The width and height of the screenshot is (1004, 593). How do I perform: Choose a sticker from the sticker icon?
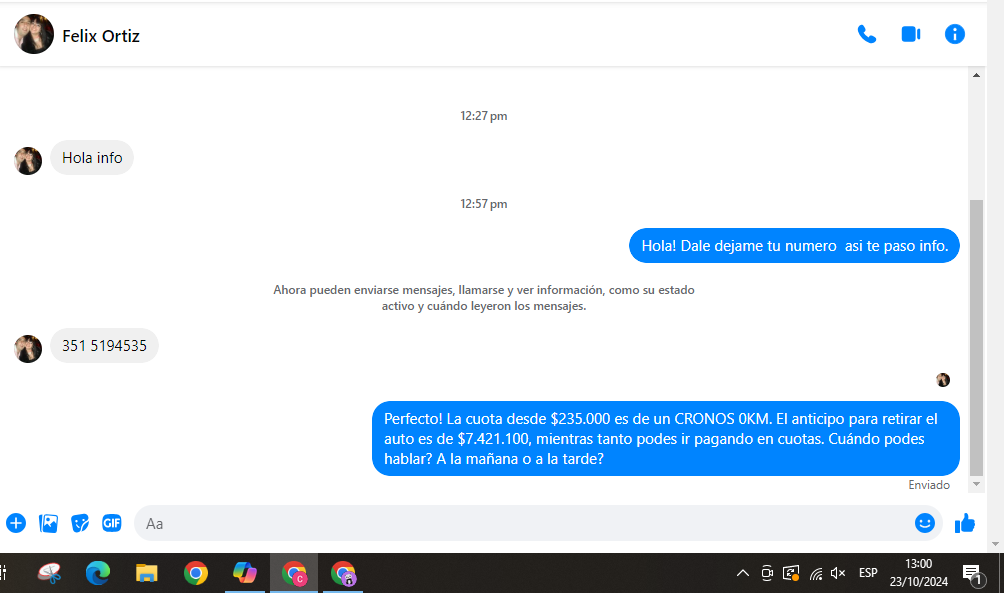[x=80, y=523]
